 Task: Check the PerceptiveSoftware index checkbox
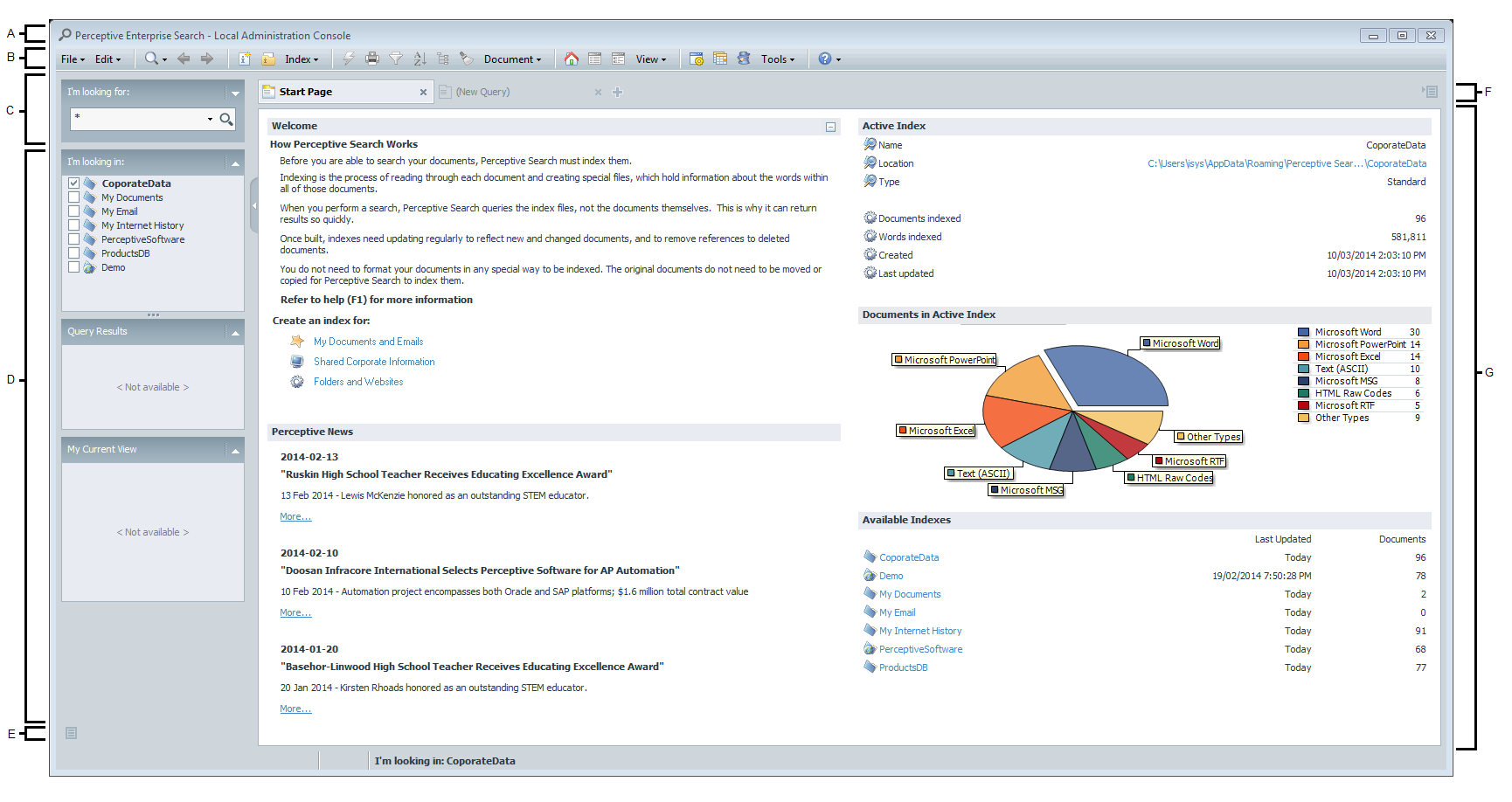click(74, 239)
